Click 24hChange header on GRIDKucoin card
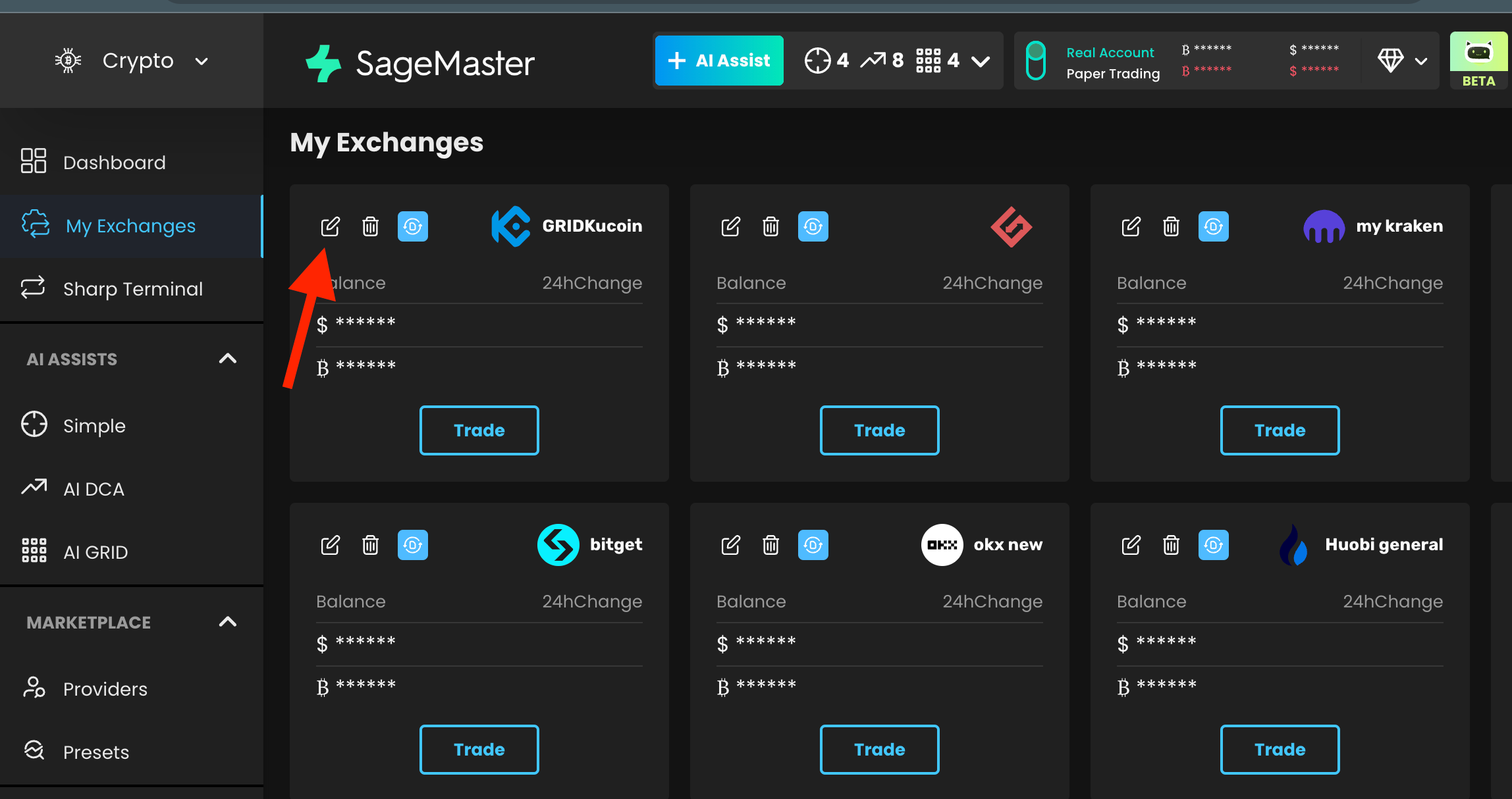The height and width of the screenshot is (799, 1512). tap(592, 283)
